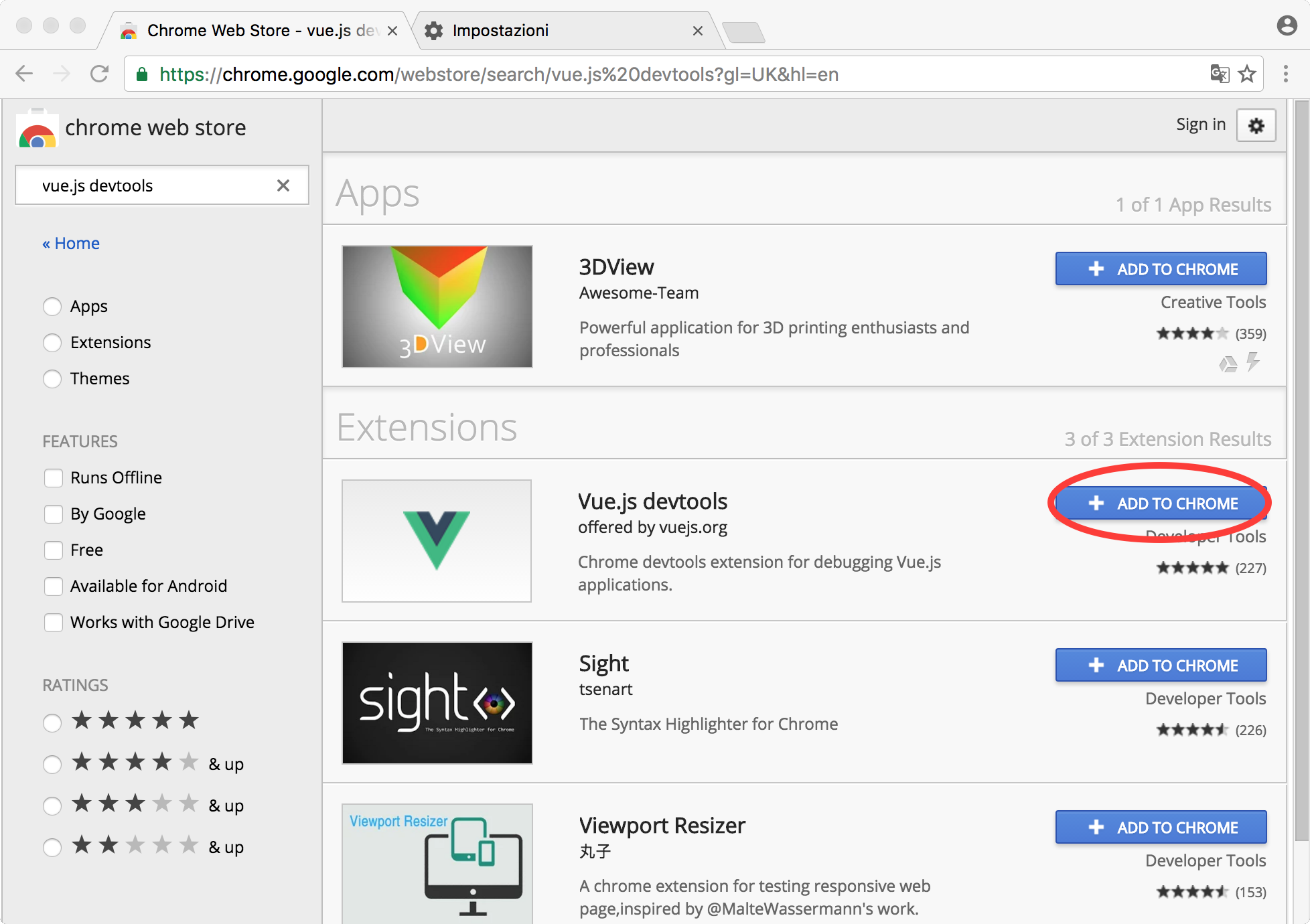The image size is (1310, 924).
Task: Select four stars & up rating
Action: (x=52, y=765)
